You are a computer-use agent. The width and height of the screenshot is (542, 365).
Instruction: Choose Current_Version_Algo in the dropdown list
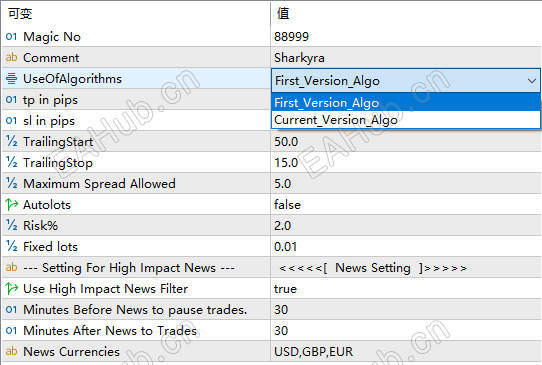[406, 120]
